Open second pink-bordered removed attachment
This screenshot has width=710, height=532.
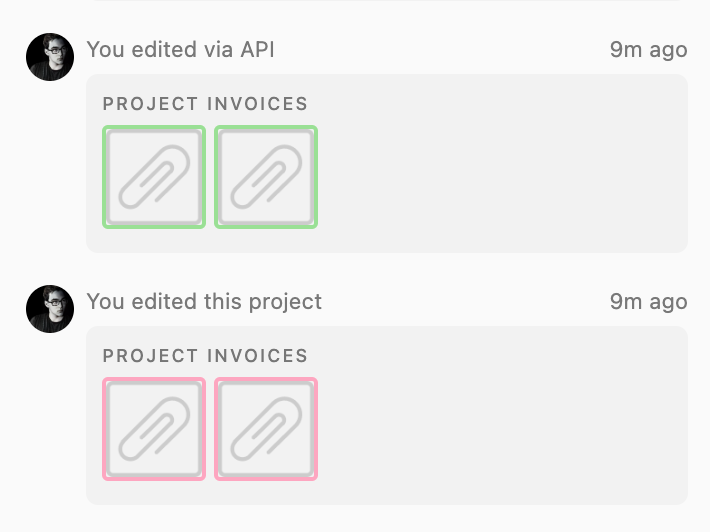(266, 429)
